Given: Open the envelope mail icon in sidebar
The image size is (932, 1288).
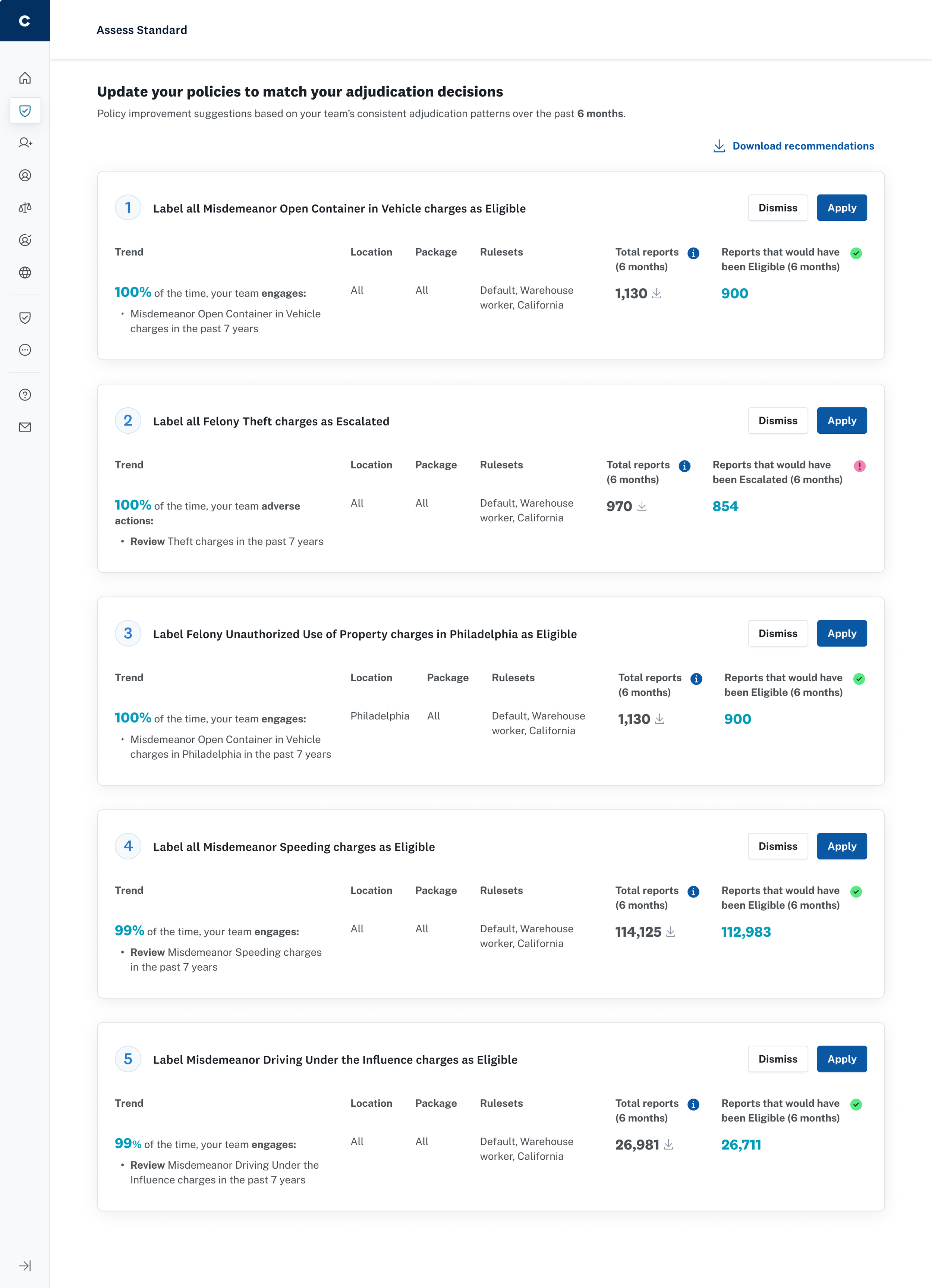Looking at the screenshot, I should click(25, 427).
